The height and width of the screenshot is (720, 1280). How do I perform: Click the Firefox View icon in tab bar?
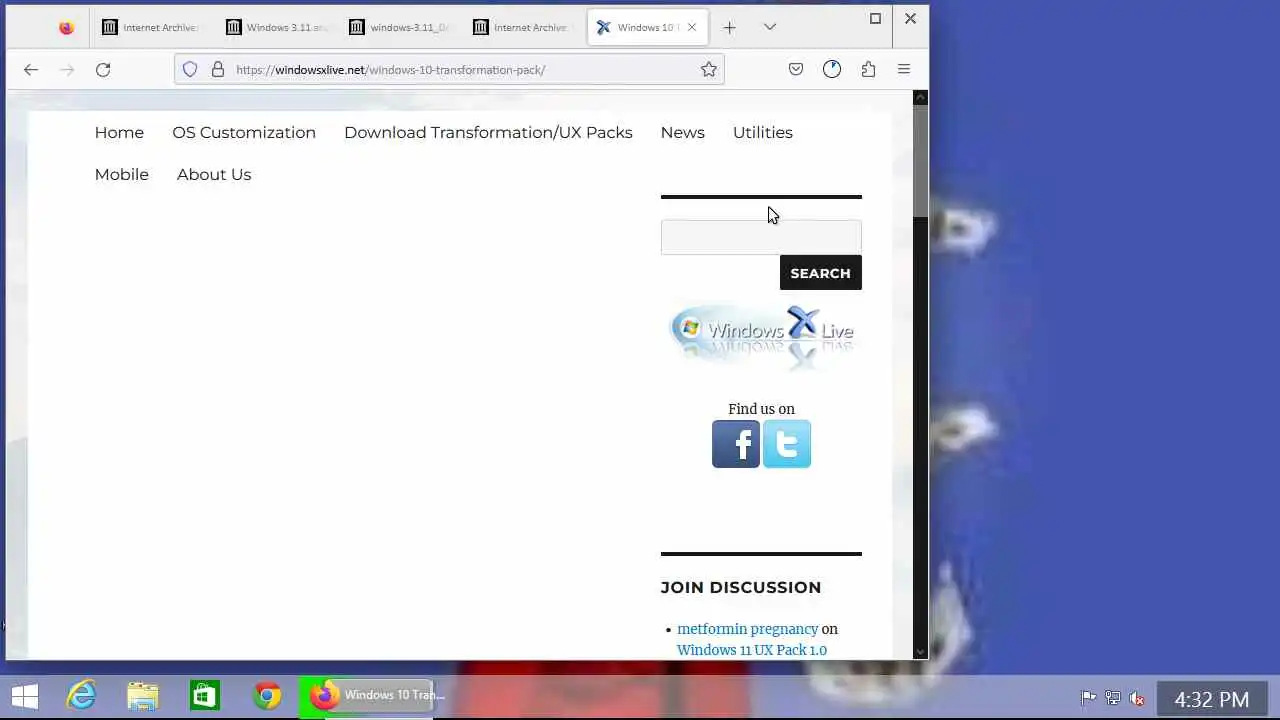pos(66,28)
